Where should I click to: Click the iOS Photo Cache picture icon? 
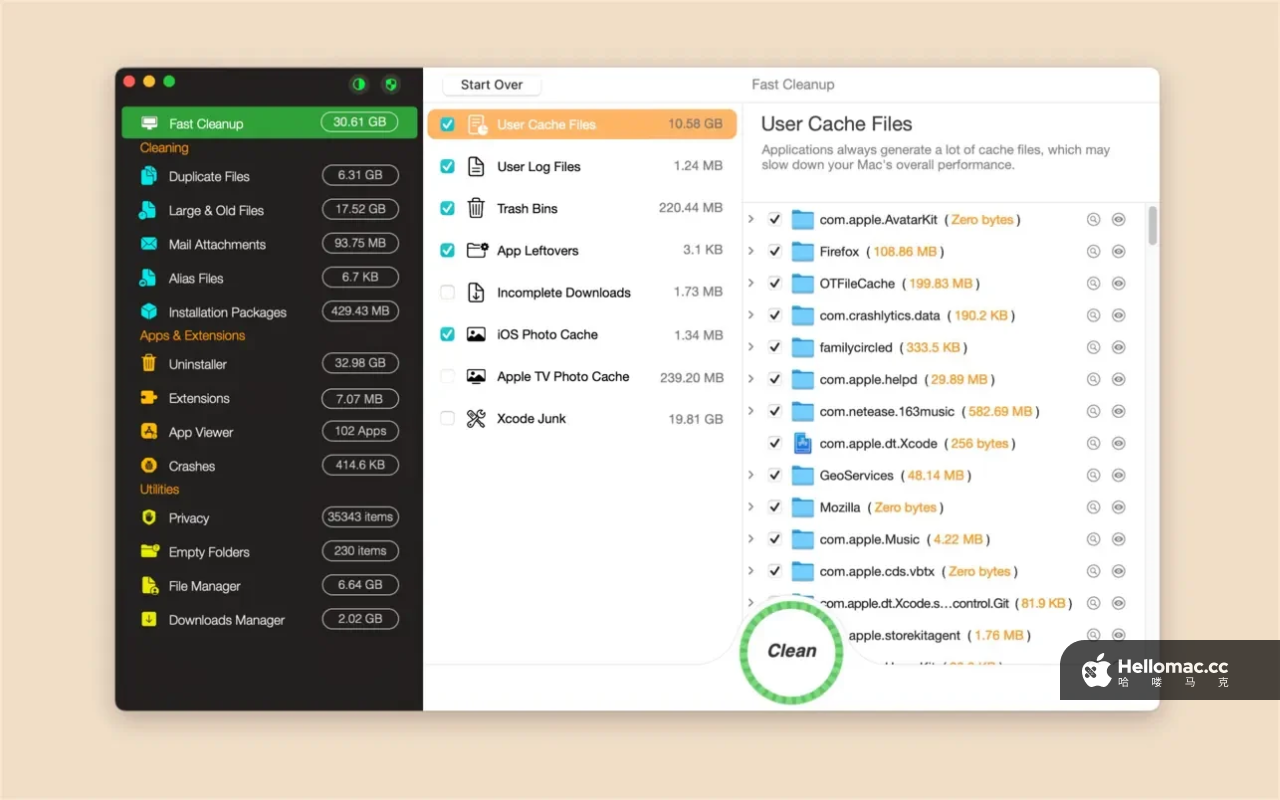(x=476, y=334)
